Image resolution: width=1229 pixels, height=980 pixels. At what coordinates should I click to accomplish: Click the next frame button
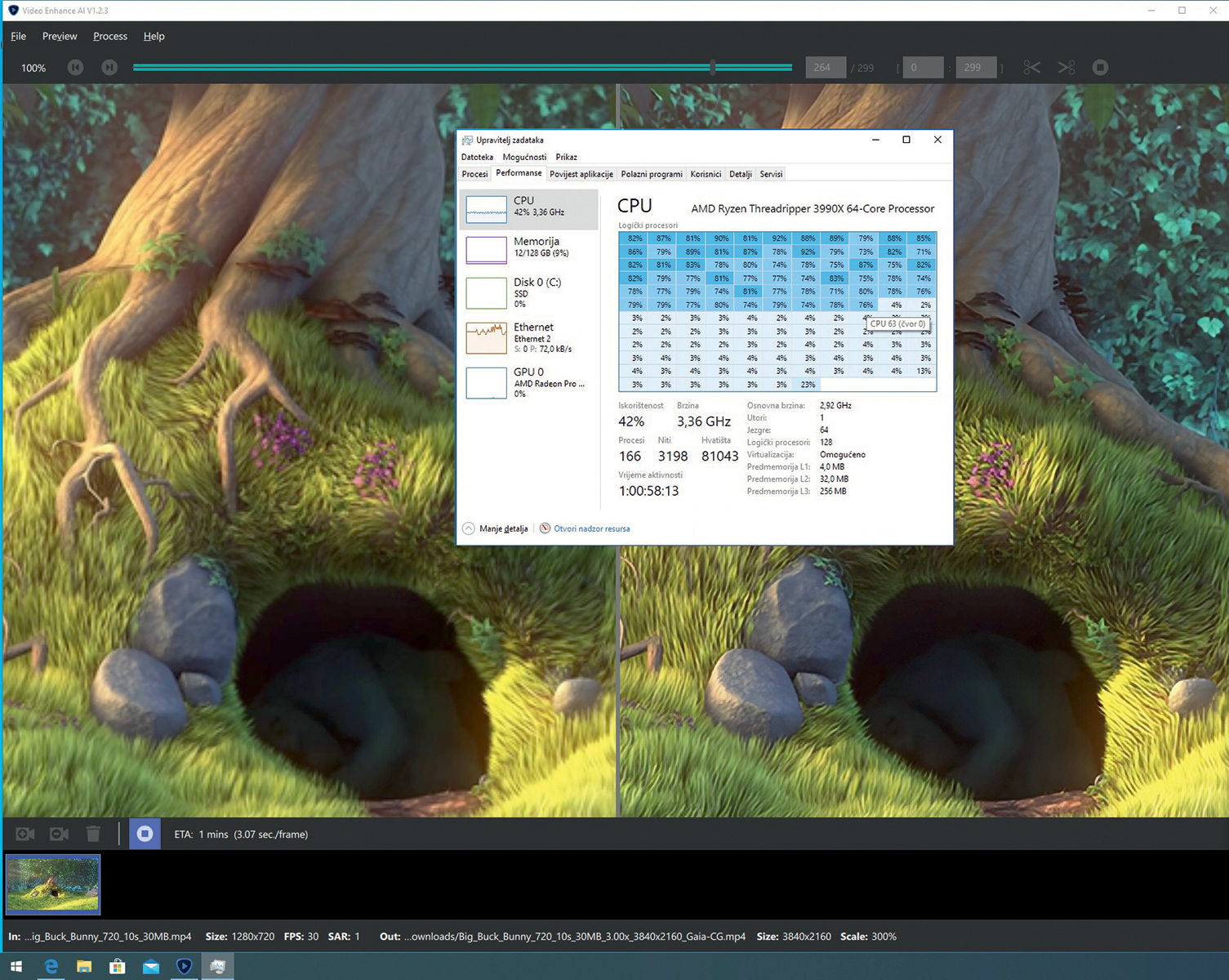[x=109, y=68]
